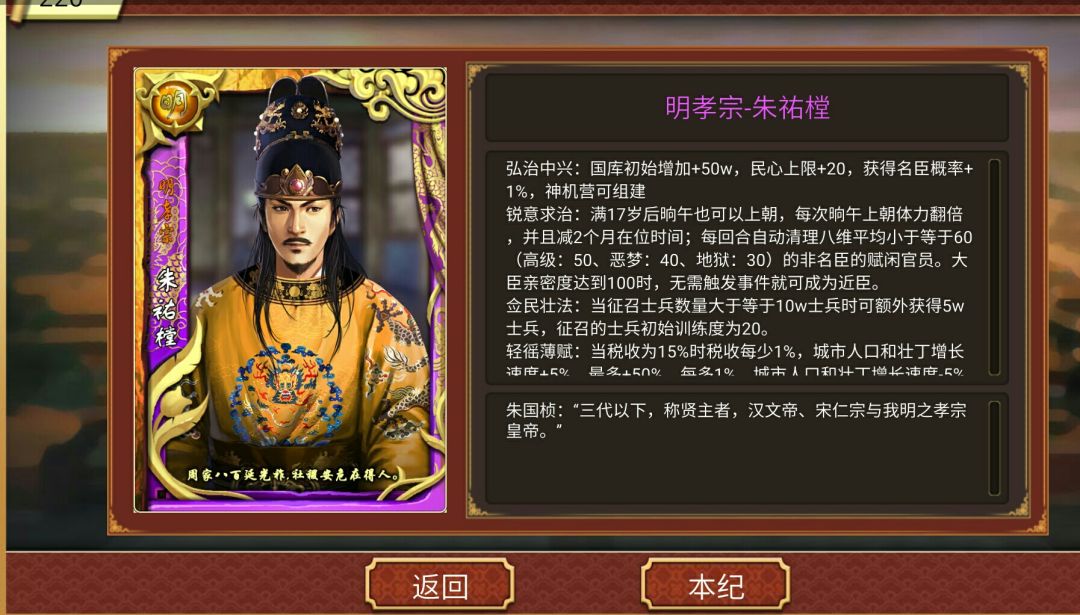Click the skills description scrollbar
Viewport: 1080px width, 615px height.
994,267
